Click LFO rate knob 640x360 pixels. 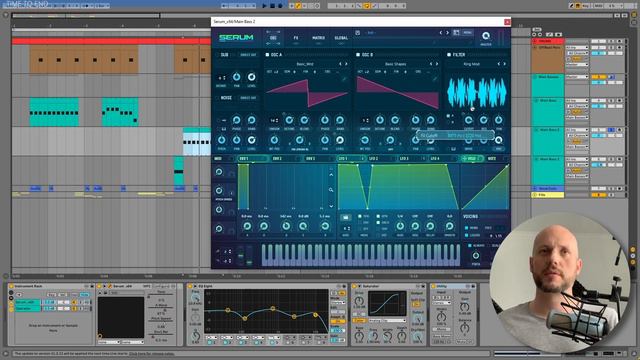click(x=400, y=226)
